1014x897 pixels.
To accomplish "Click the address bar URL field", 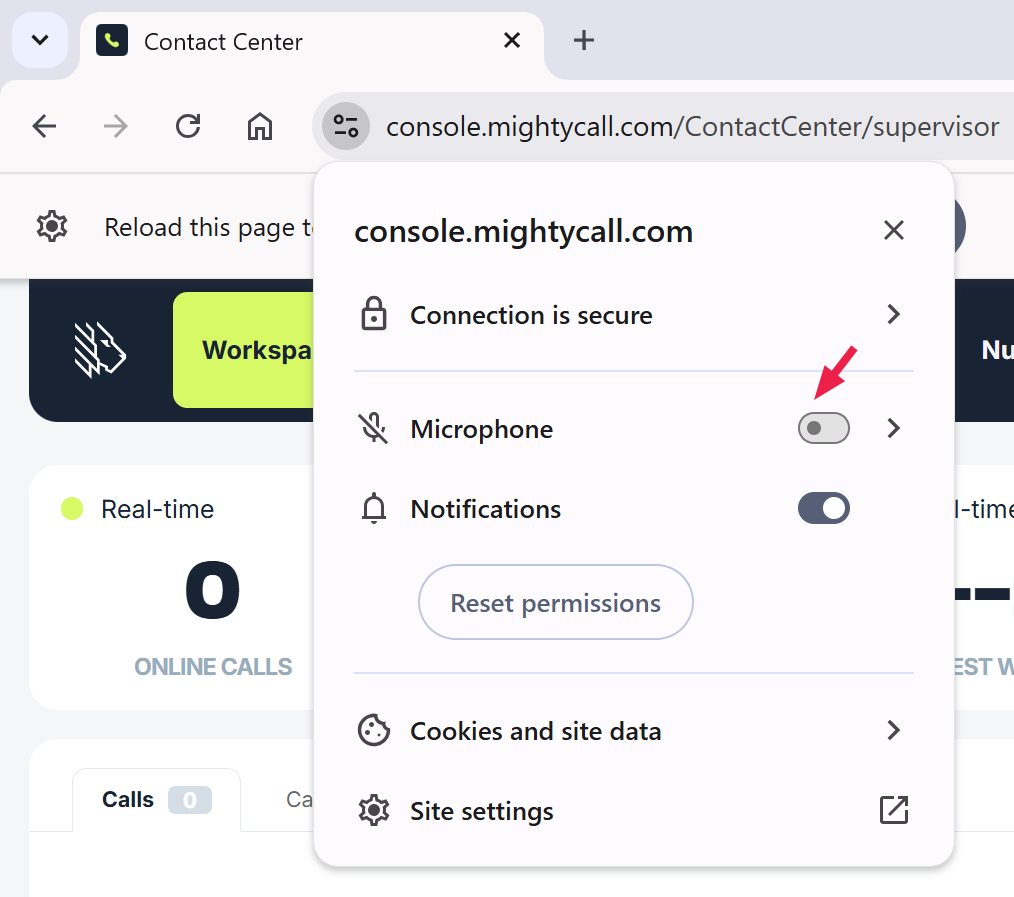I will pos(692,127).
